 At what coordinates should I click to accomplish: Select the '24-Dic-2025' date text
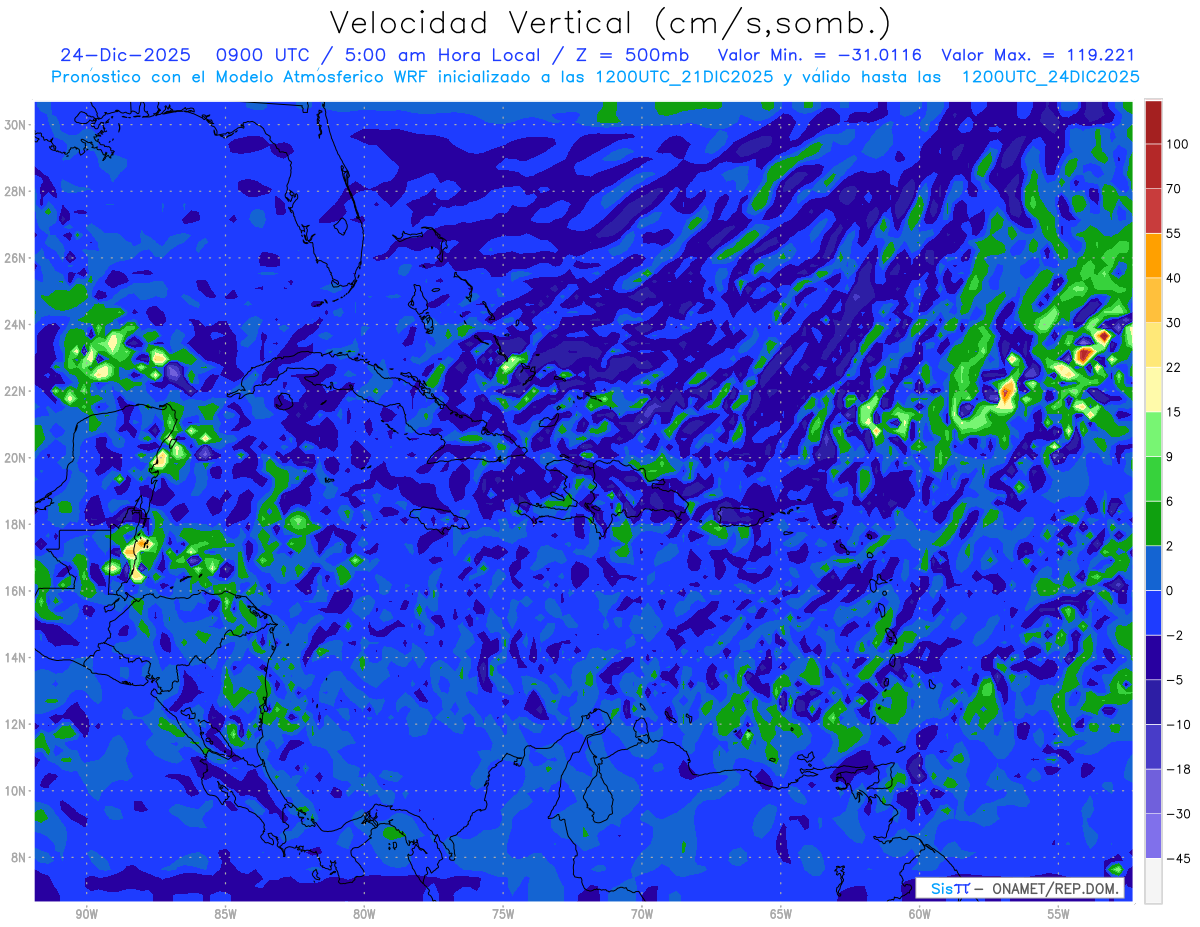coord(124,56)
